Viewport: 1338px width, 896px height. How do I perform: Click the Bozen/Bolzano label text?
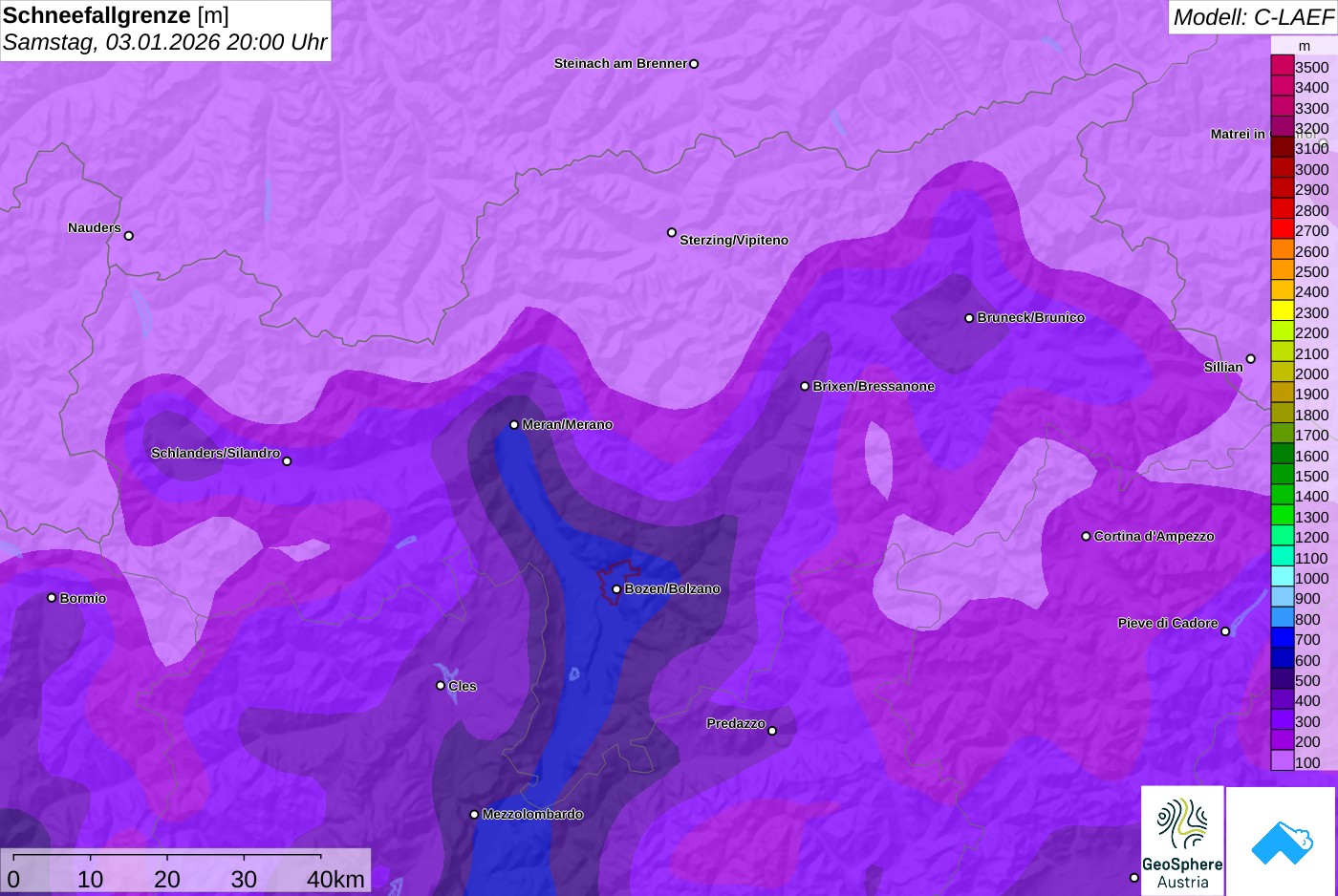673,589
